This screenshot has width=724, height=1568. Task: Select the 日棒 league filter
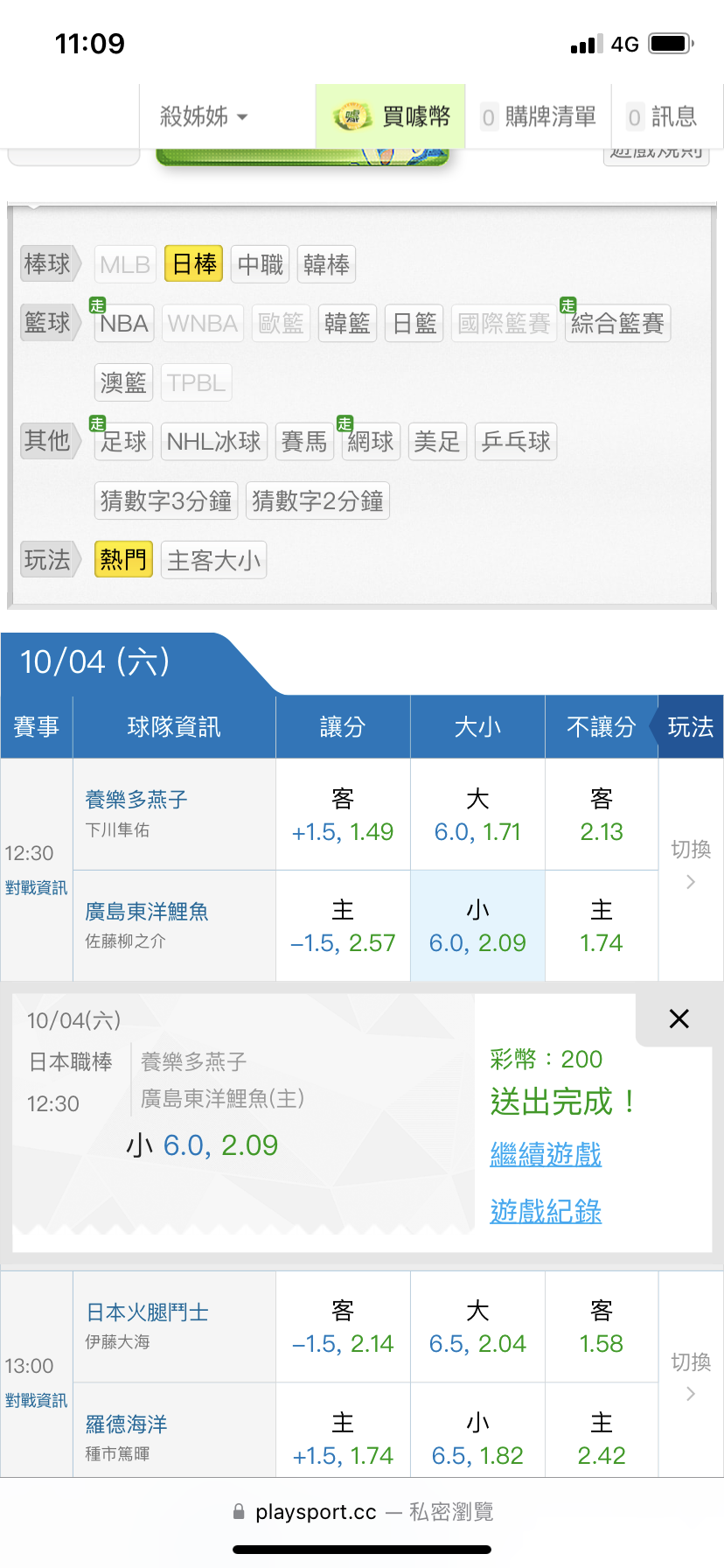(x=194, y=264)
